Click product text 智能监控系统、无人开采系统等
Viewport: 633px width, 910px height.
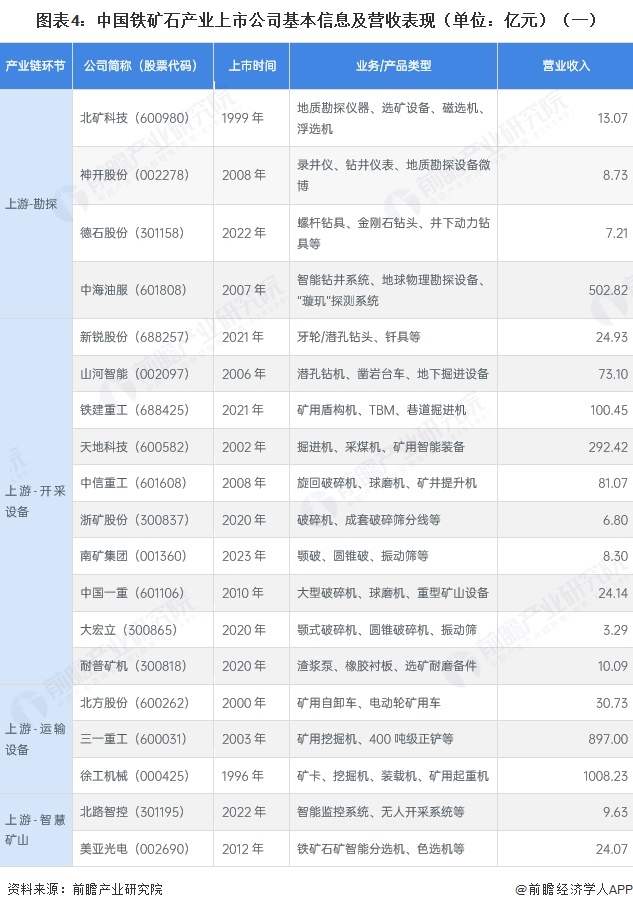click(x=381, y=812)
